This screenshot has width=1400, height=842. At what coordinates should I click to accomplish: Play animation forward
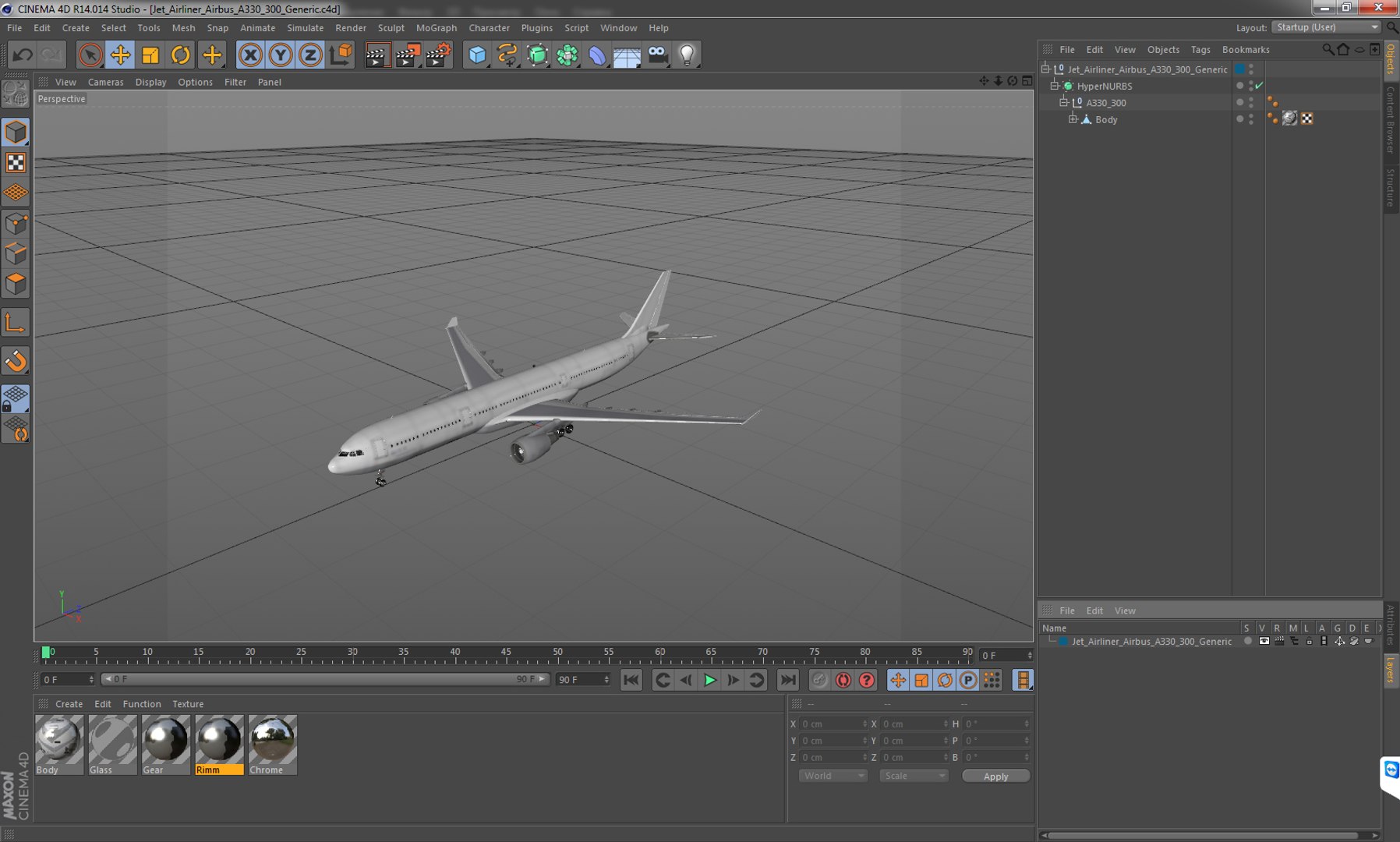[x=709, y=680]
